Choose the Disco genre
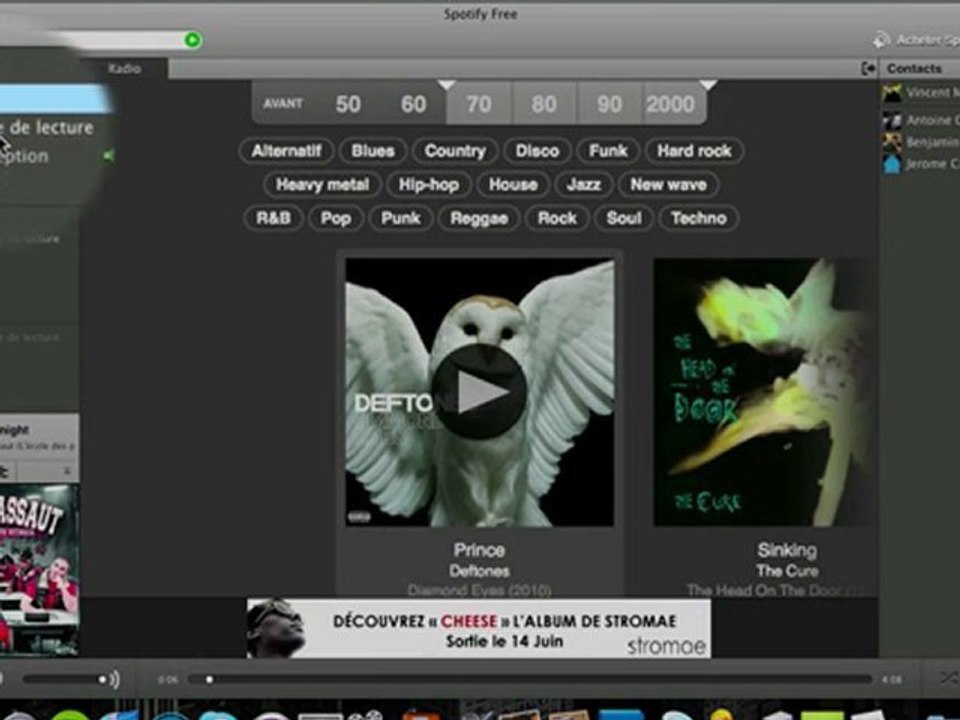 tap(537, 151)
